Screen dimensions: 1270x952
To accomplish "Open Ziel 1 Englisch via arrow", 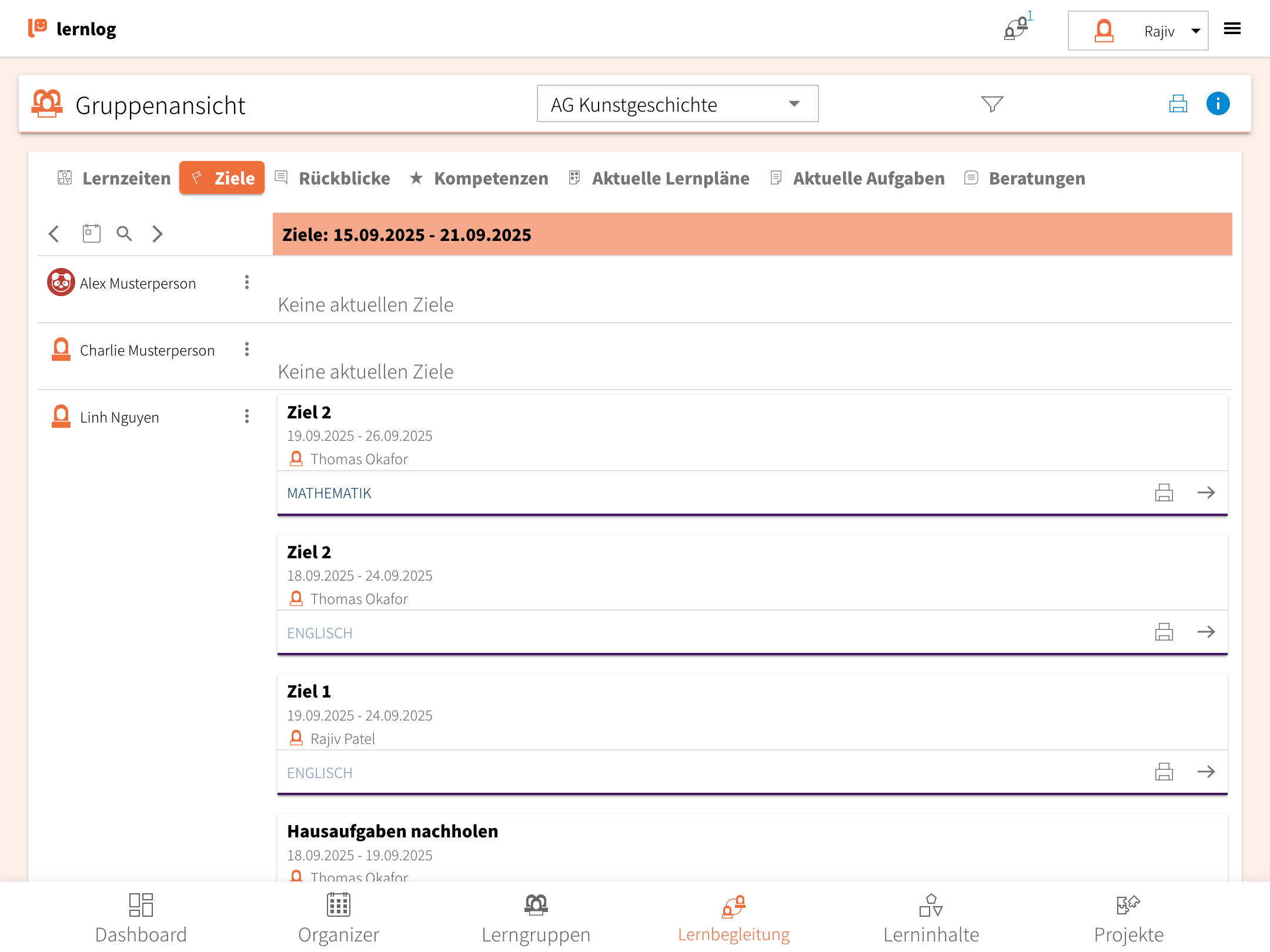I will point(1206,772).
